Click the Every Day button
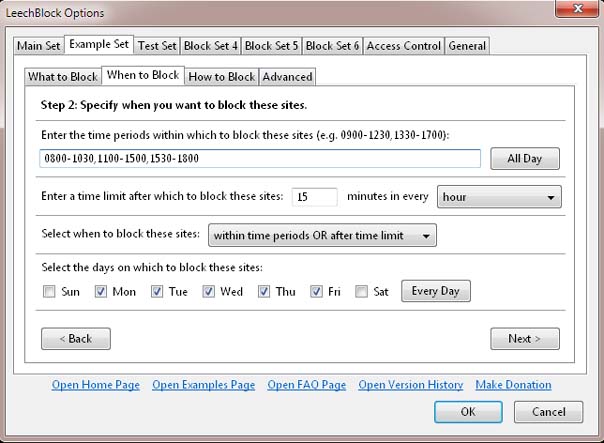This screenshot has height=443, width=604. (435, 291)
